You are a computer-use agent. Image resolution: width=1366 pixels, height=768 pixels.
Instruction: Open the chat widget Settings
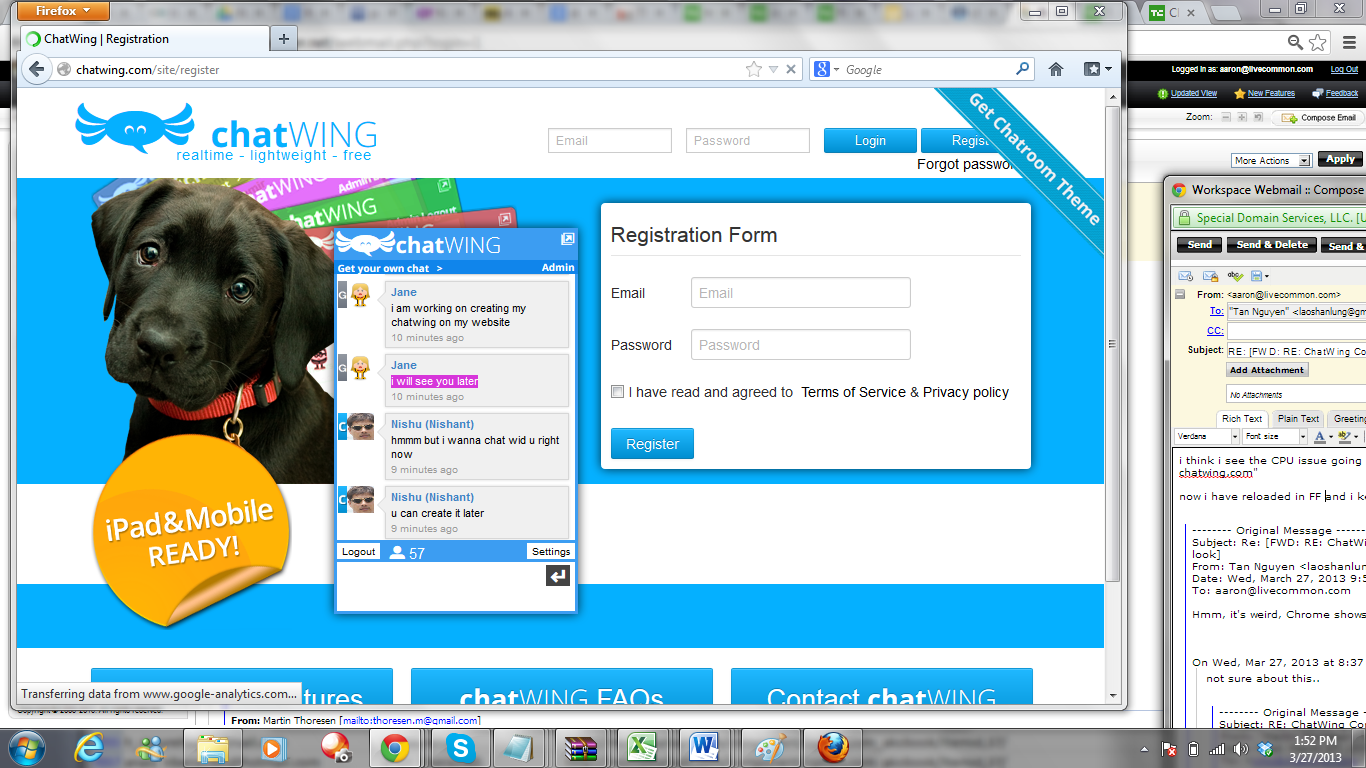pos(551,551)
